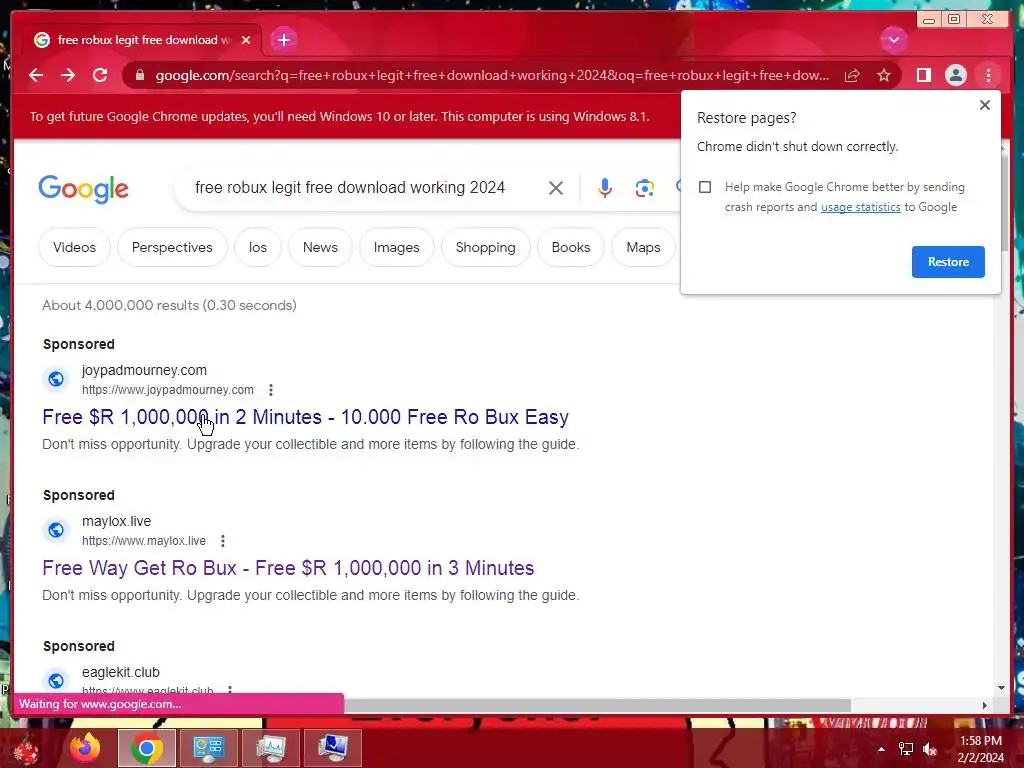Open the tab search dropdown chevron
Viewport: 1024px width, 768px height.
pyautogui.click(x=893, y=40)
